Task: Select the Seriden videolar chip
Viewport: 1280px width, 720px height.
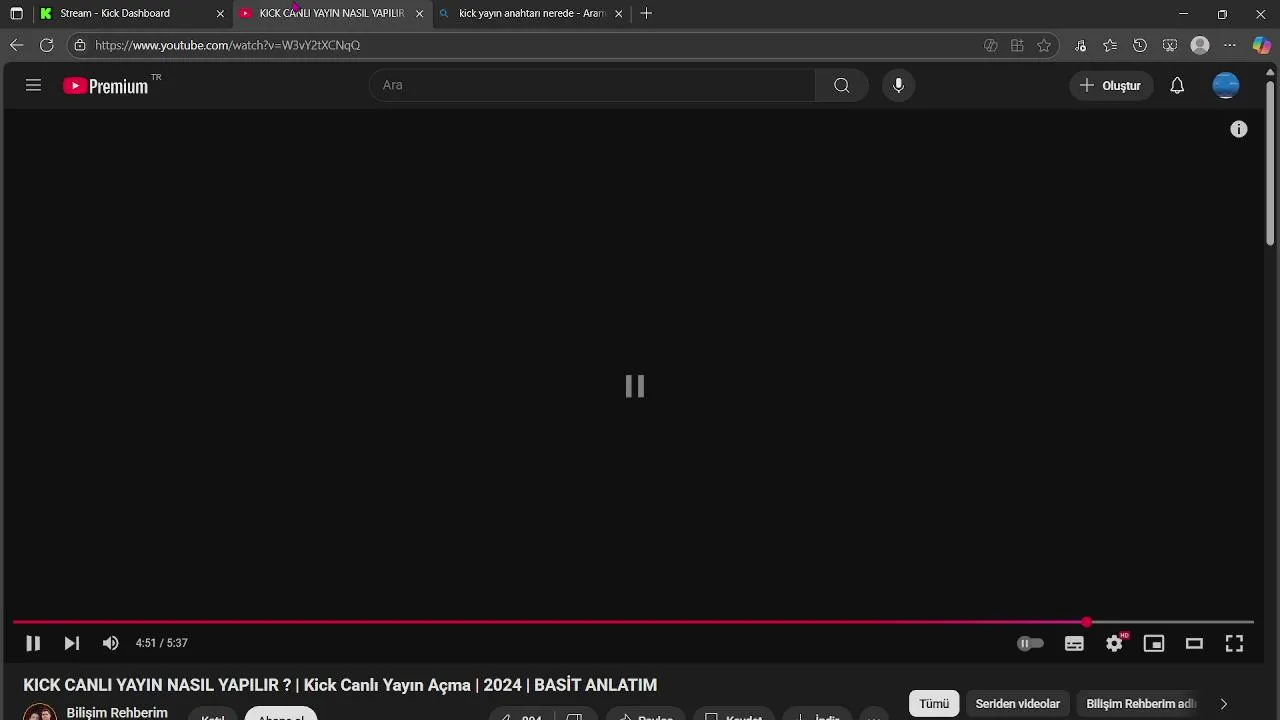Action: point(1018,704)
